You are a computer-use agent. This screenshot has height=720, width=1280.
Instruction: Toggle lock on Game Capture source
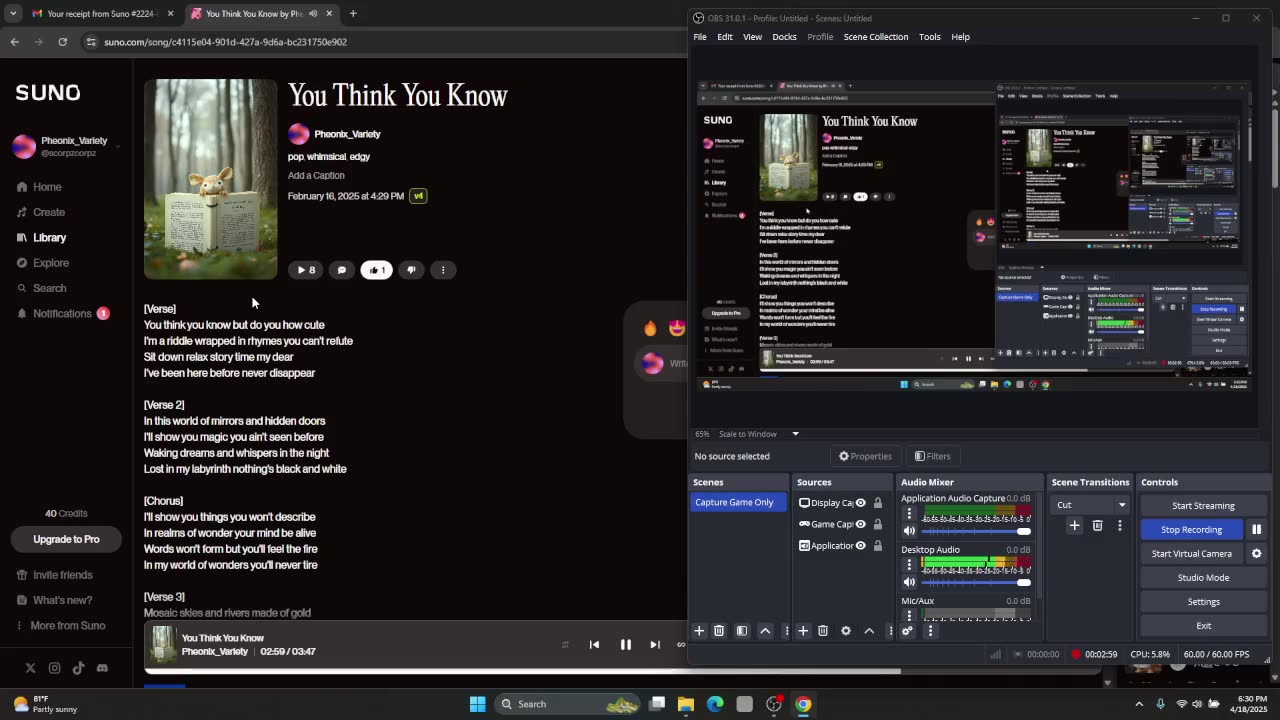tap(878, 524)
